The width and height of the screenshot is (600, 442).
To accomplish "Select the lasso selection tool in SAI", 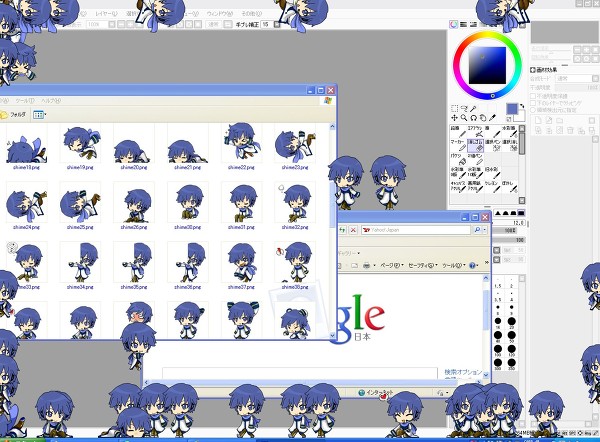I will [x=464, y=108].
